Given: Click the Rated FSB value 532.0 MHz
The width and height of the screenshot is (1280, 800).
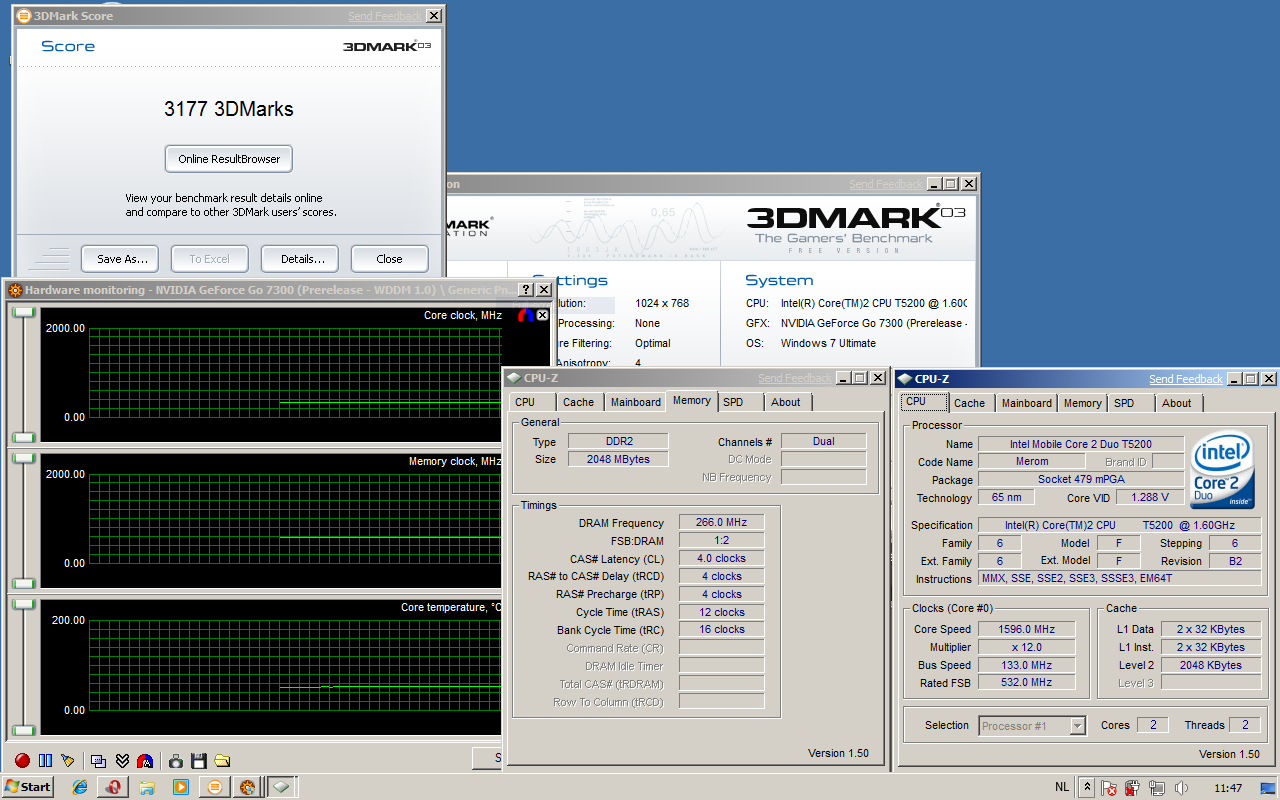Looking at the screenshot, I should point(1026,683).
